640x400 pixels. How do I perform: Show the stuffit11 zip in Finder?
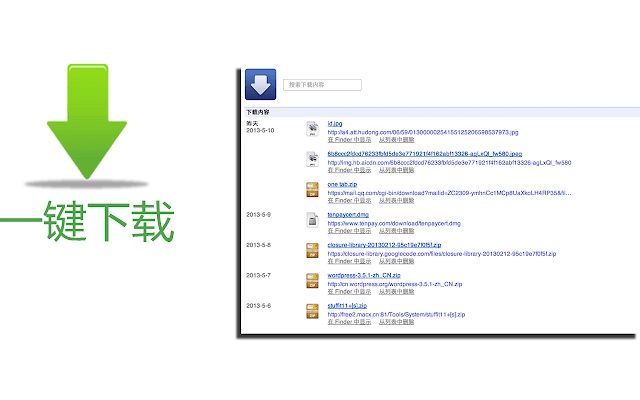(349, 322)
